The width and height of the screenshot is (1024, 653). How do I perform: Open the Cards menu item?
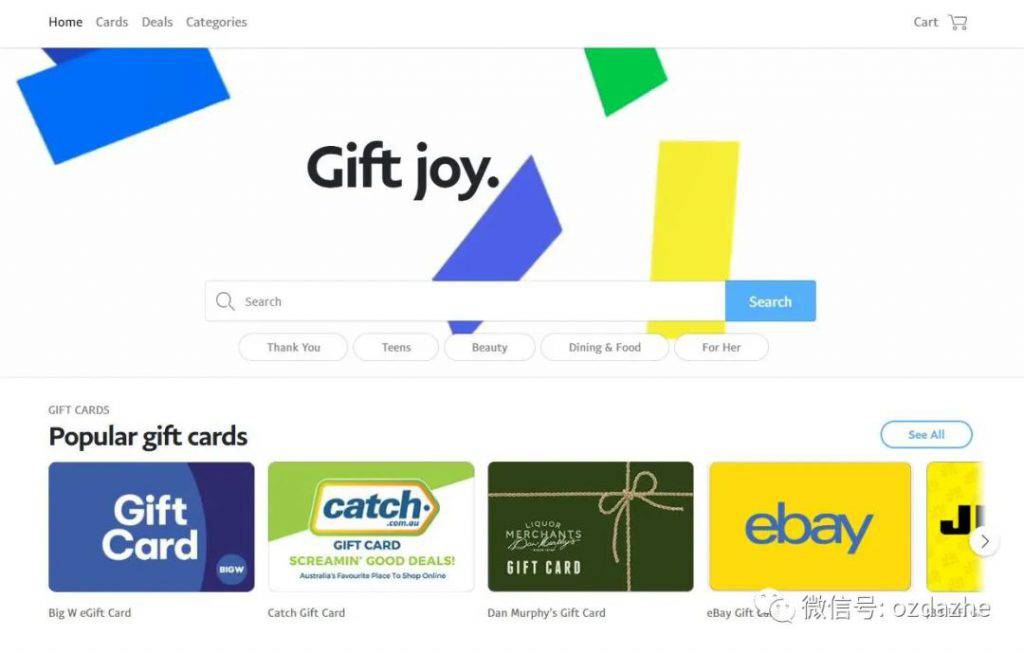tap(112, 22)
